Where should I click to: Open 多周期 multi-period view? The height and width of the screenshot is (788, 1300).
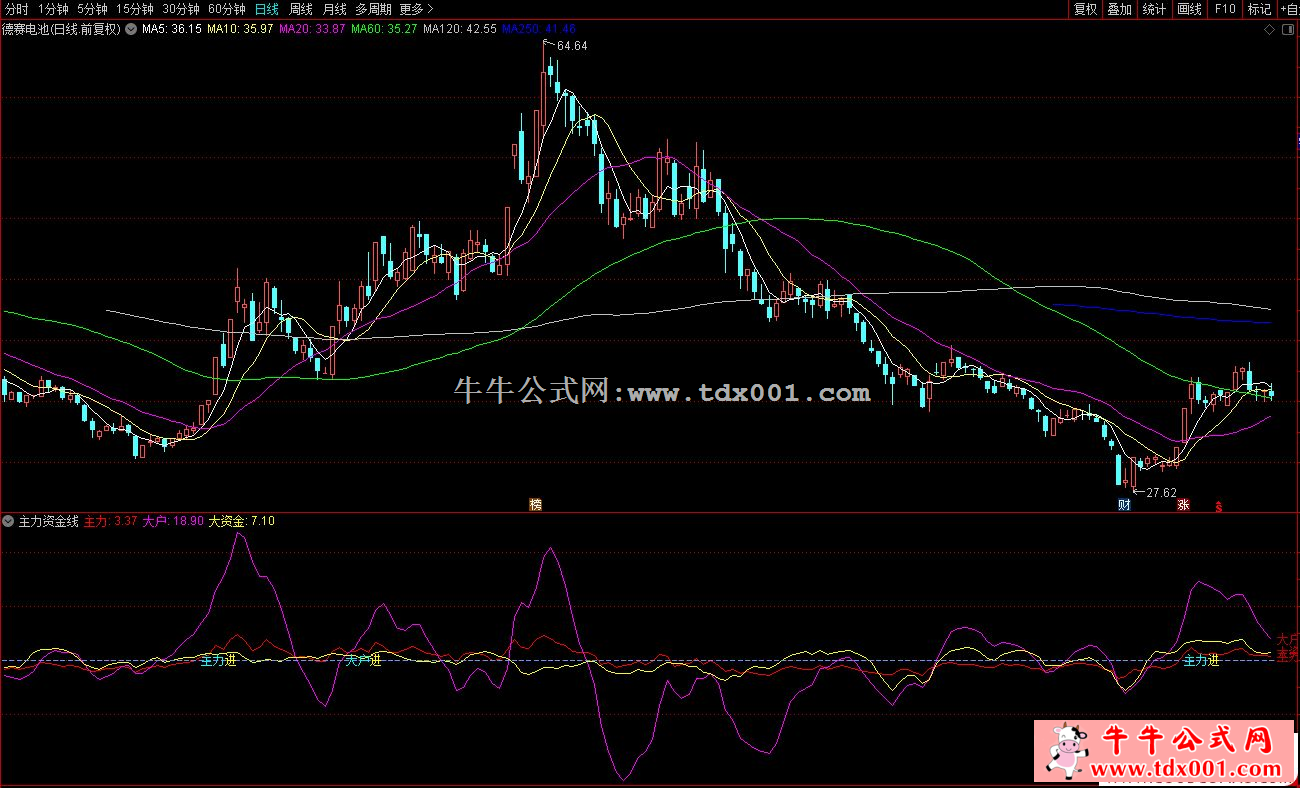click(374, 9)
